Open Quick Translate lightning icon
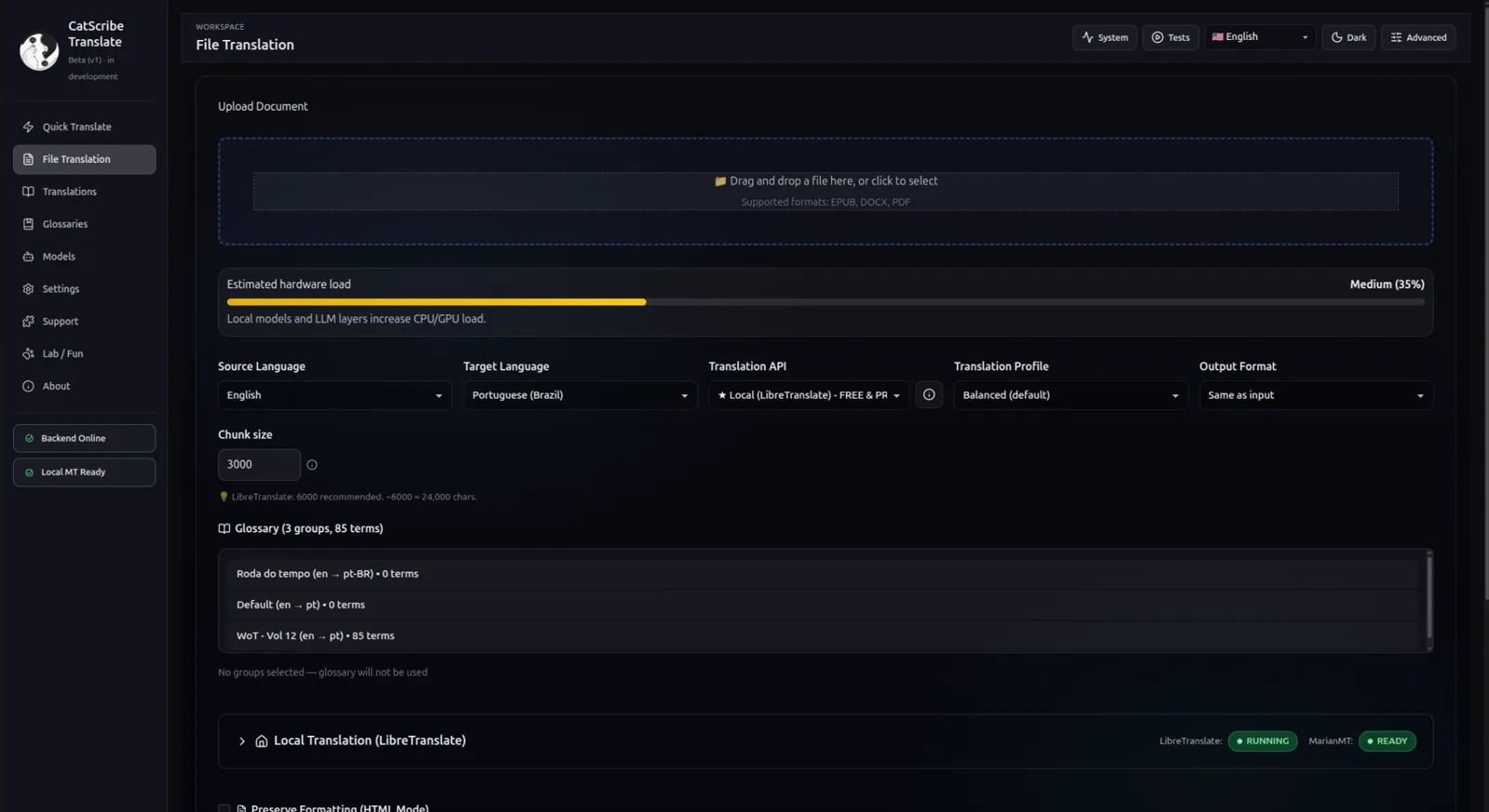 (x=28, y=126)
